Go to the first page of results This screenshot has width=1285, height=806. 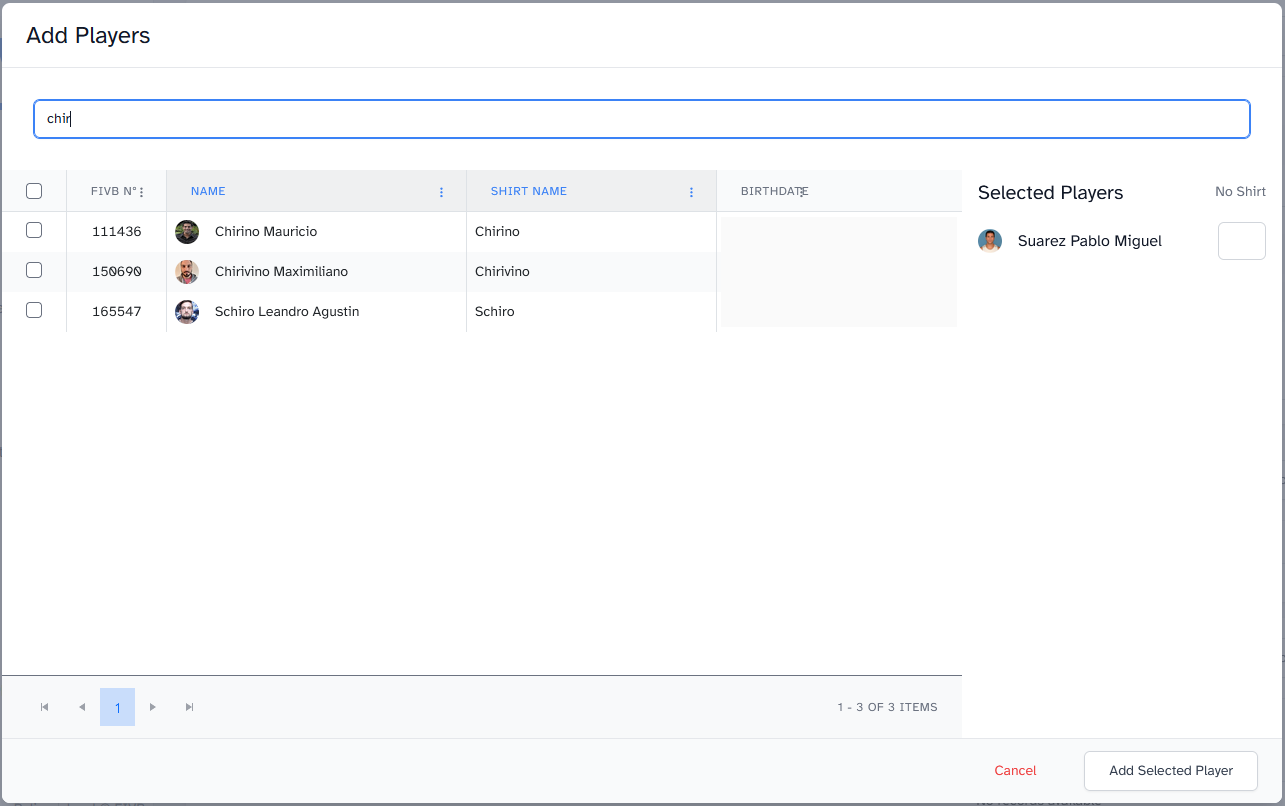[x=44, y=707]
